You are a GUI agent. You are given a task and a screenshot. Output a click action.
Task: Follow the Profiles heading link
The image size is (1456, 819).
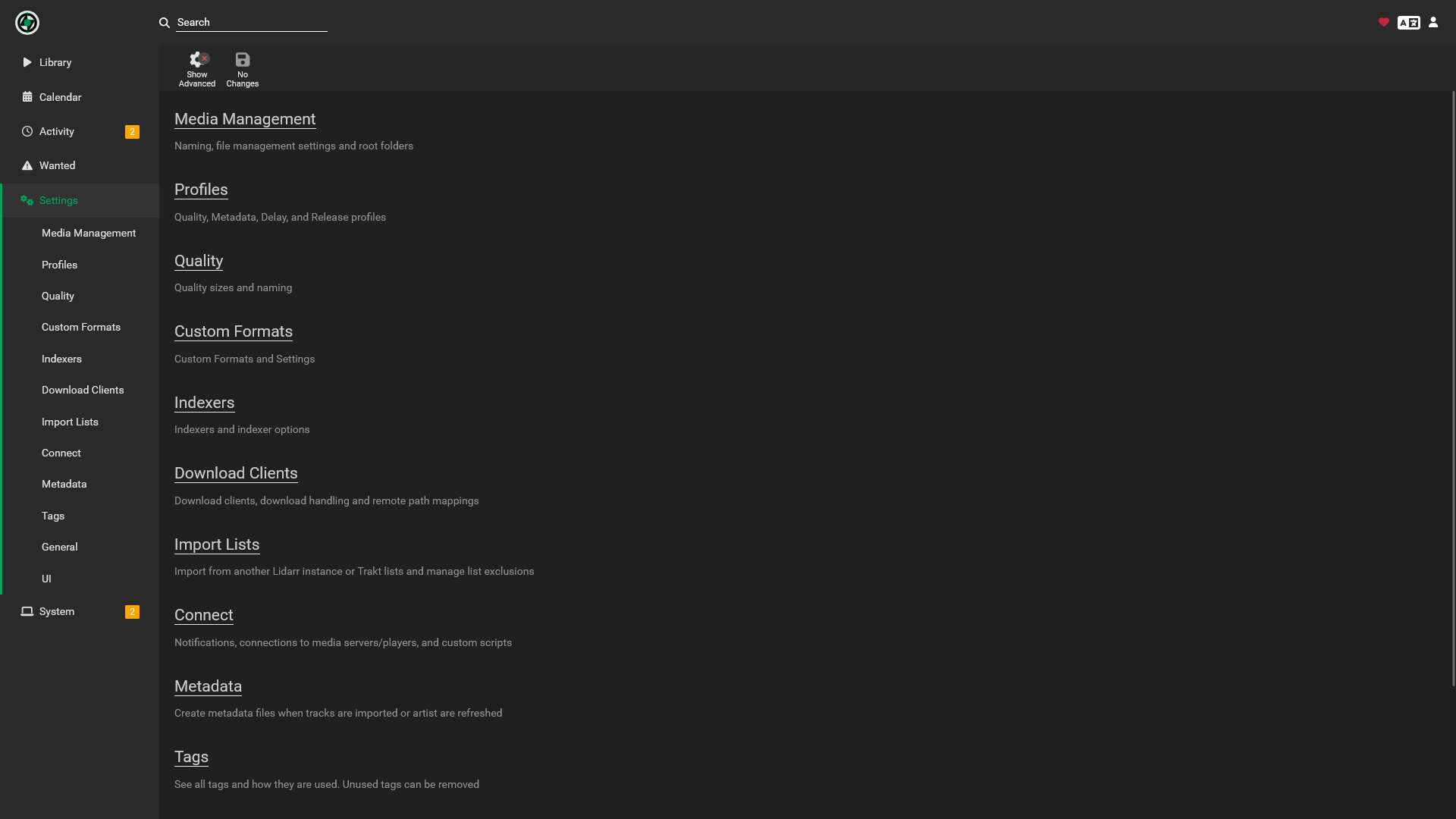click(x=201, y=190)
